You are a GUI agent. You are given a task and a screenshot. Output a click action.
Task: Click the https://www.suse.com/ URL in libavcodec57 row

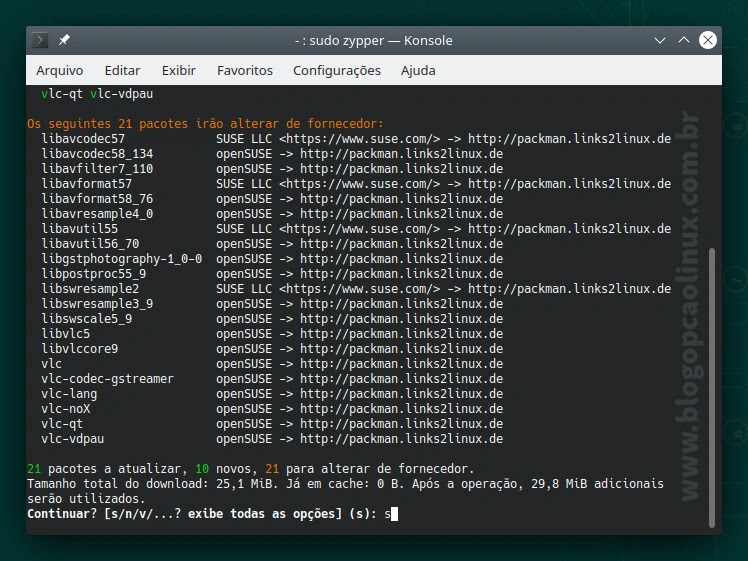tap(360, 139)
